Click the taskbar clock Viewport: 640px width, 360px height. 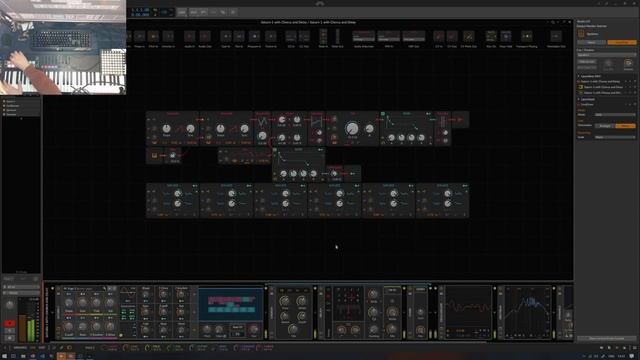pos(622,356)
